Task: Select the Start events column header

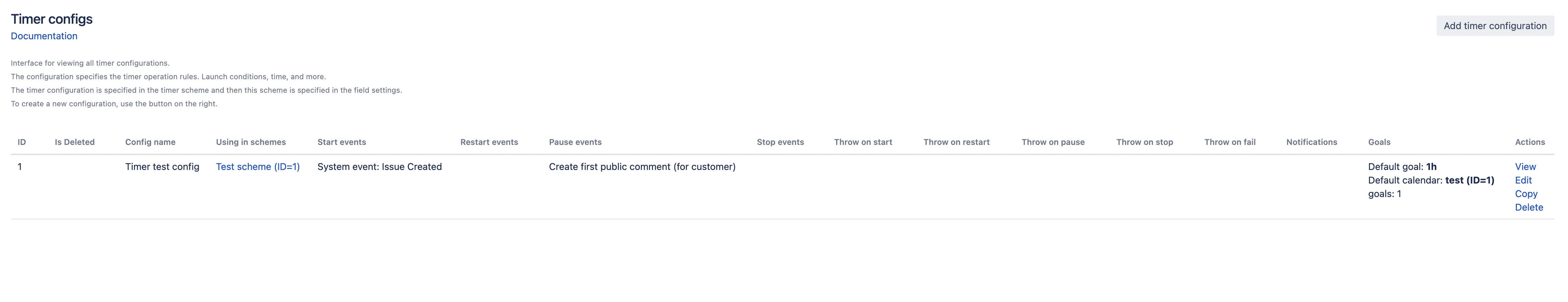Action: (x=342, y=142)
